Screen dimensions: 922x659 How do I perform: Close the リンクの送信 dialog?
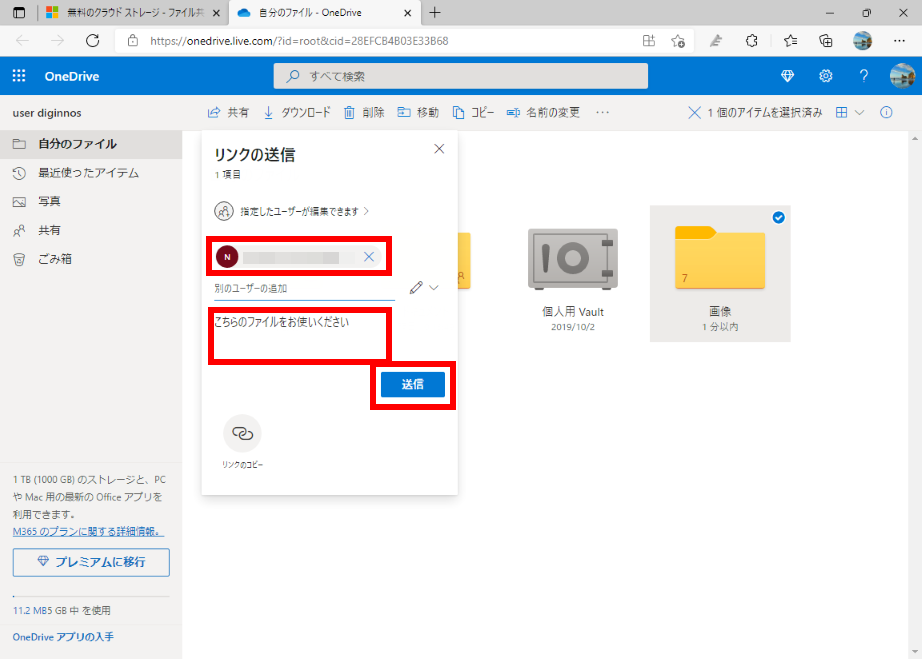(439, 149)
